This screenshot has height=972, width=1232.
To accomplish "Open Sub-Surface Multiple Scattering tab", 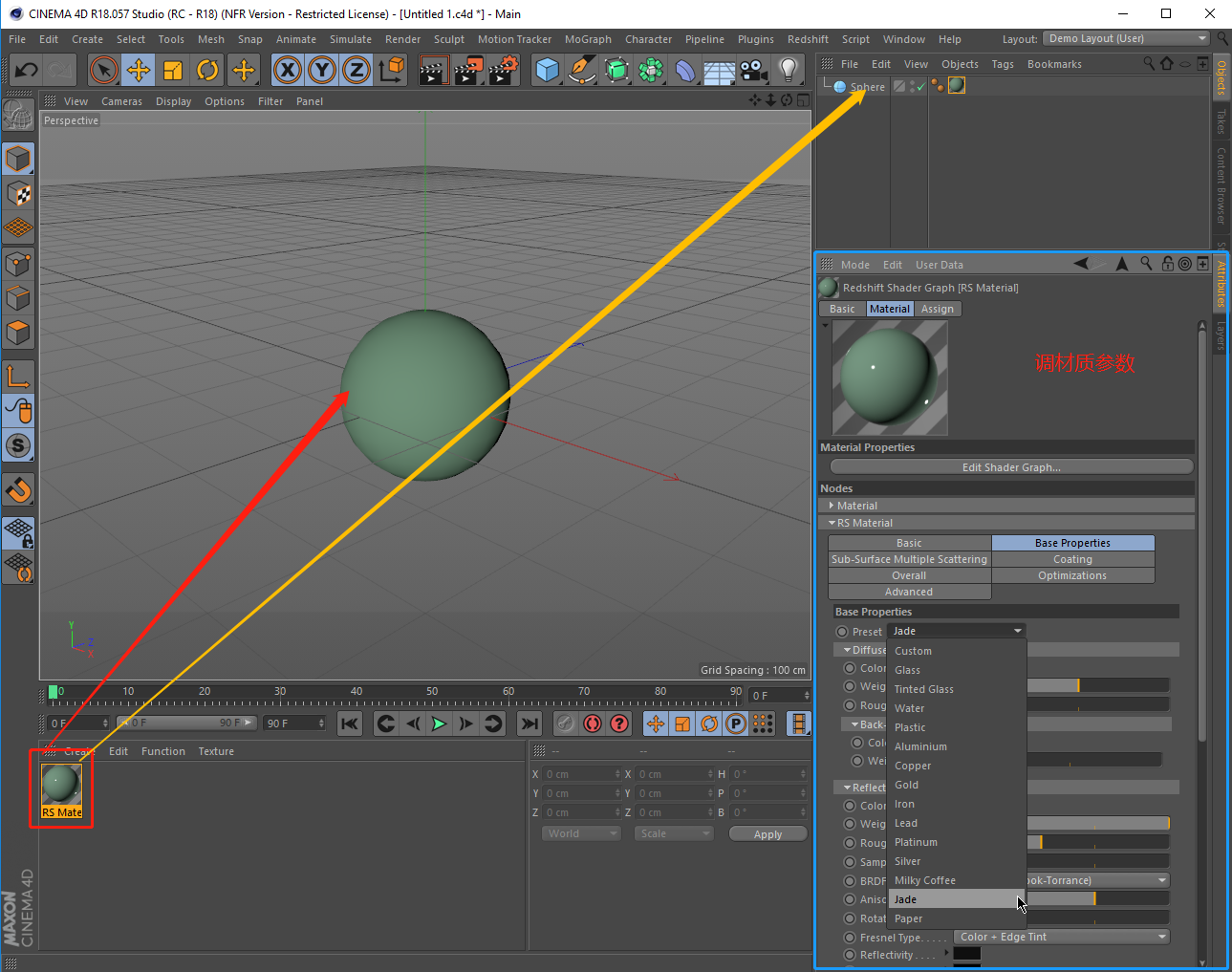I will [x=909, y=559].
